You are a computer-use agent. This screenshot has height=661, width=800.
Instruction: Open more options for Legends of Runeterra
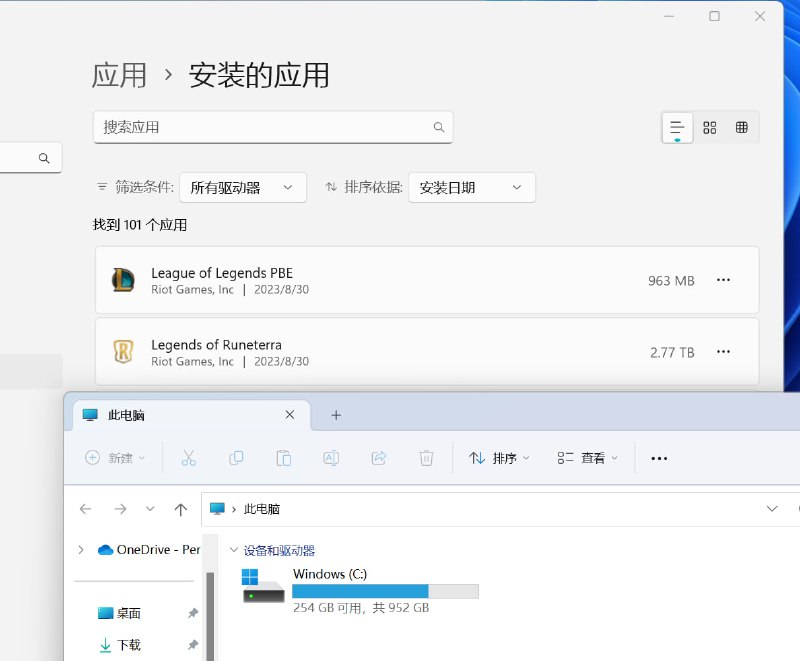pos(723,352)
